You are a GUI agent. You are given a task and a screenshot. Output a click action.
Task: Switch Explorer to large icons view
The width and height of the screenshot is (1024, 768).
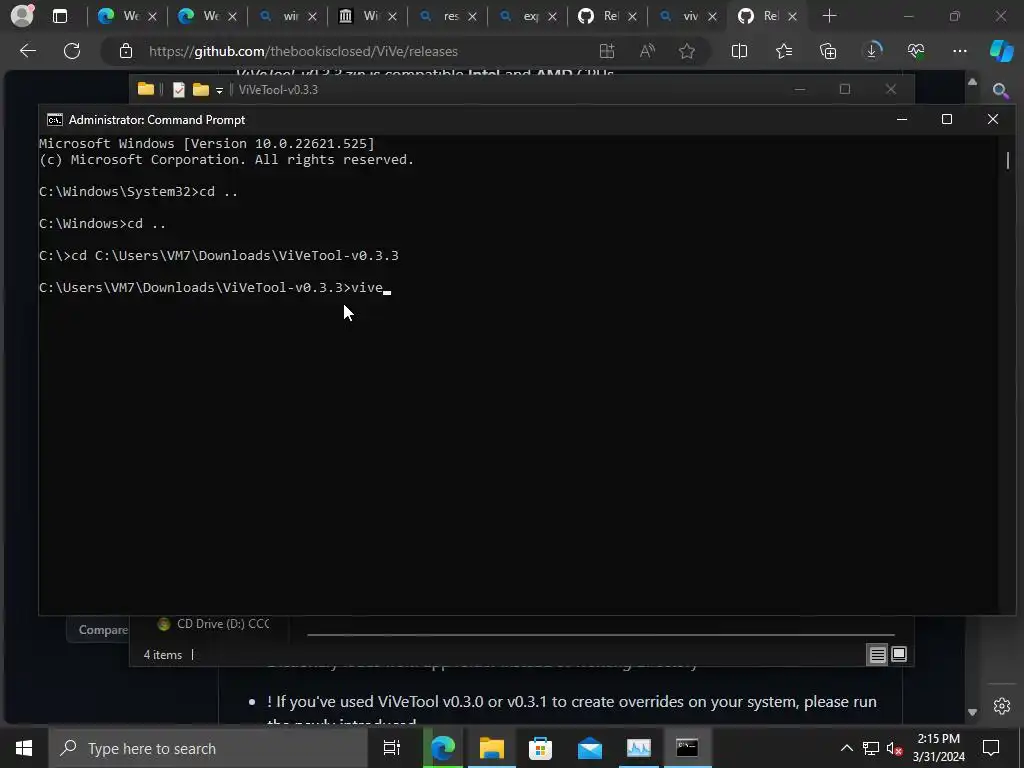tap(899, 654)
